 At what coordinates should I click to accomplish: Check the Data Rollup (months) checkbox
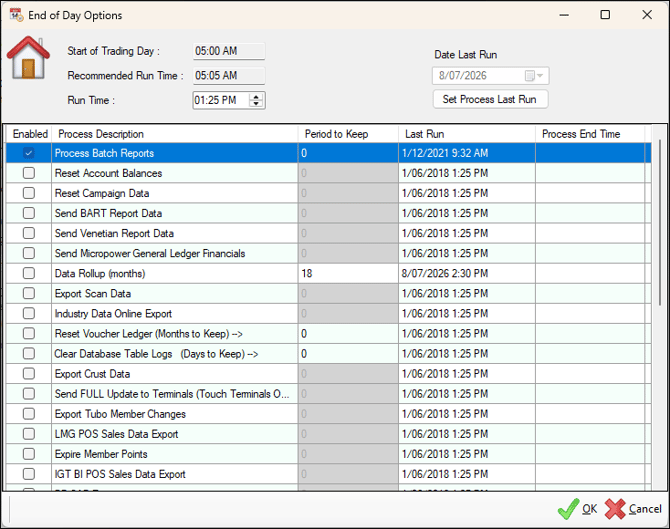pyautogui.click(x=29, y=273)
